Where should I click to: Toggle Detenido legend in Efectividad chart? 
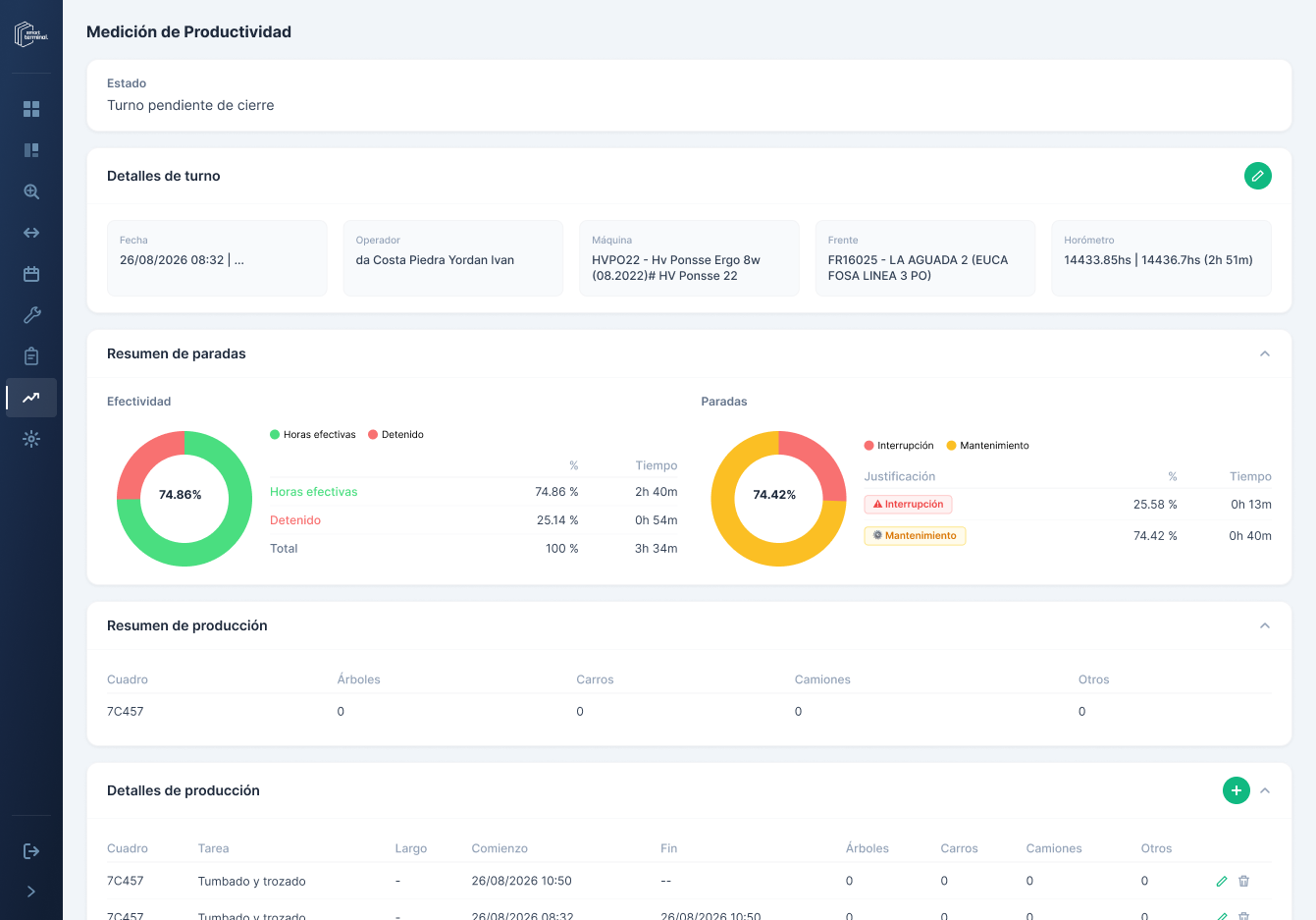395,435
